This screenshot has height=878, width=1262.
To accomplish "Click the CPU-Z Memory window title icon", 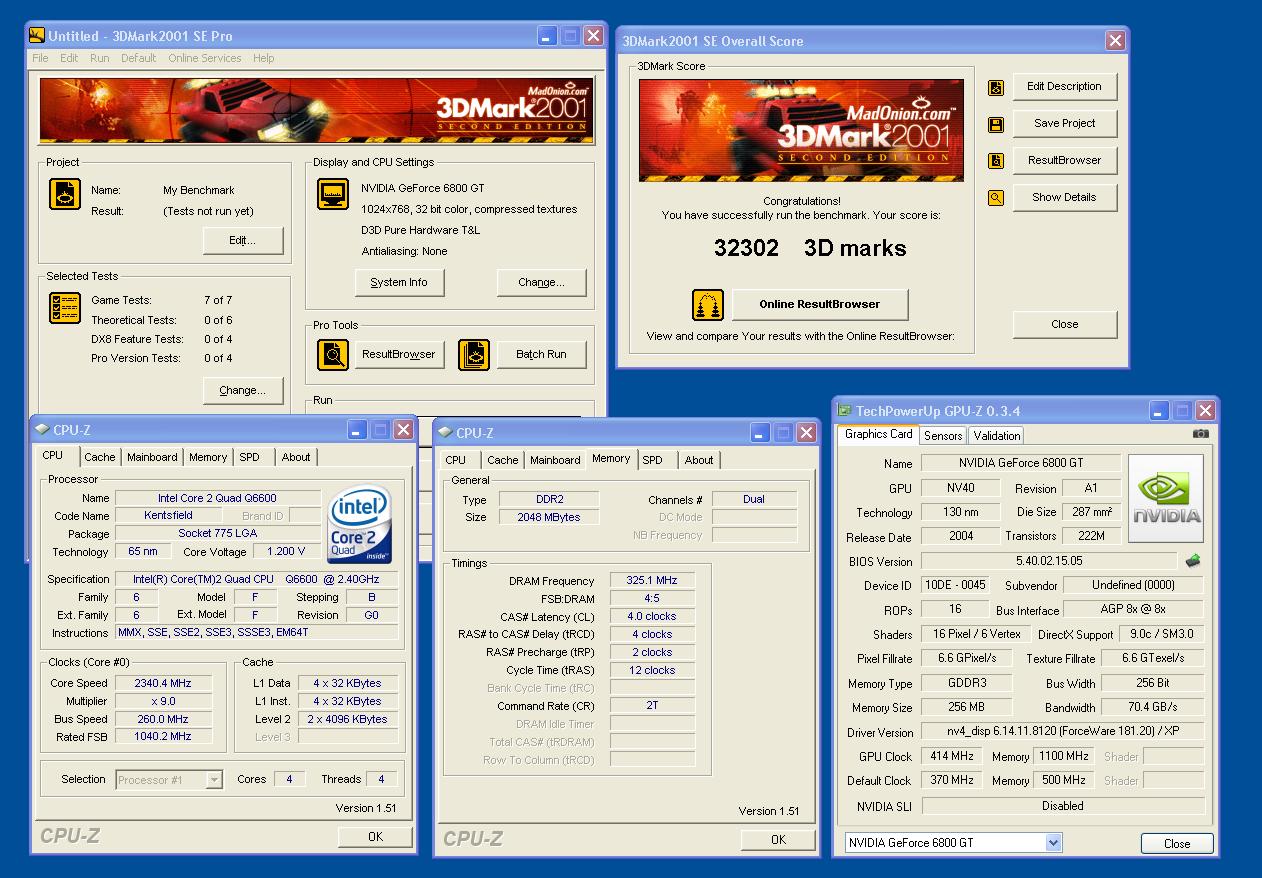I will tap(444, 433).
